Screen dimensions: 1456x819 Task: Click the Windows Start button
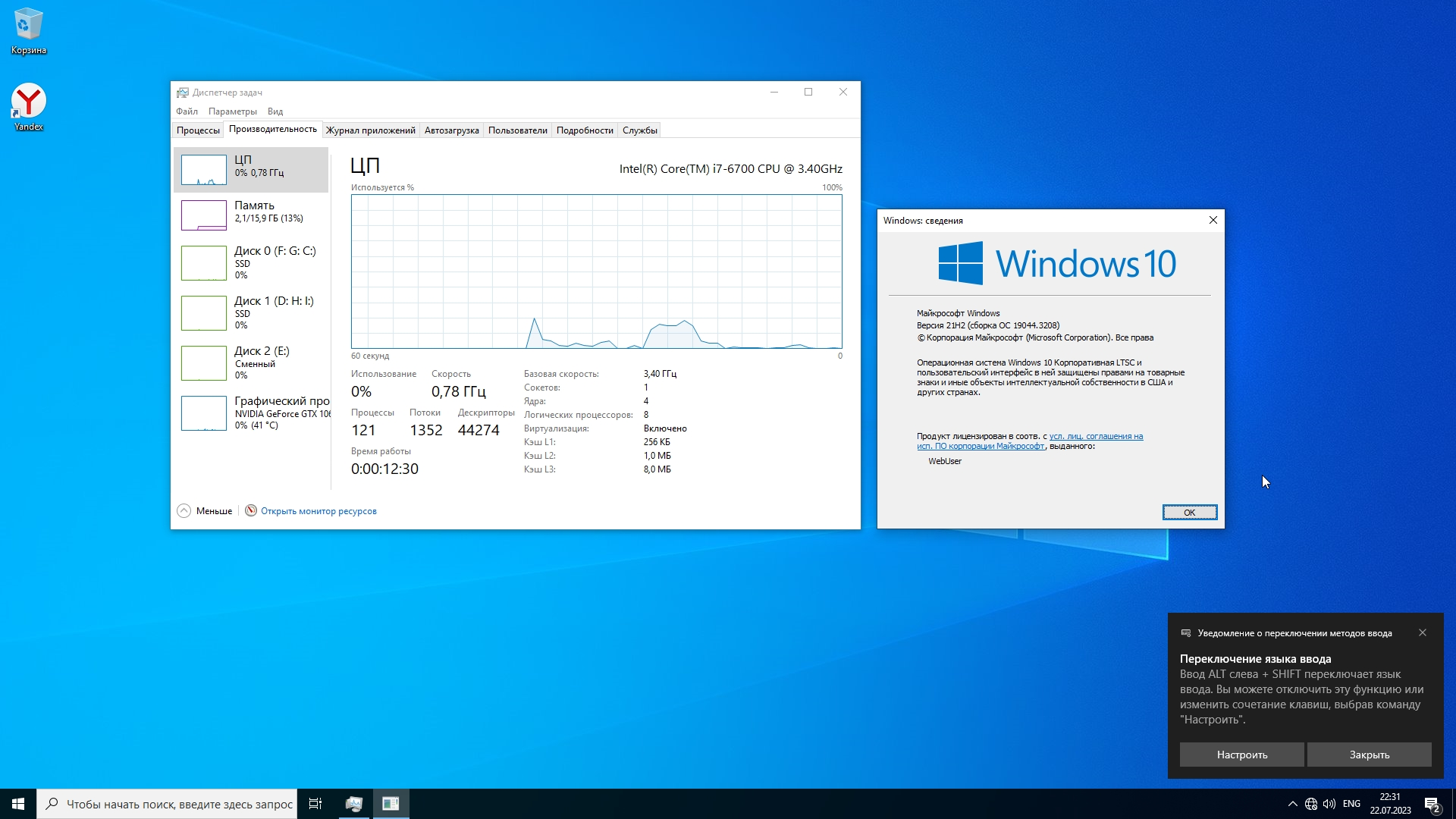click(x=18, y=804)
